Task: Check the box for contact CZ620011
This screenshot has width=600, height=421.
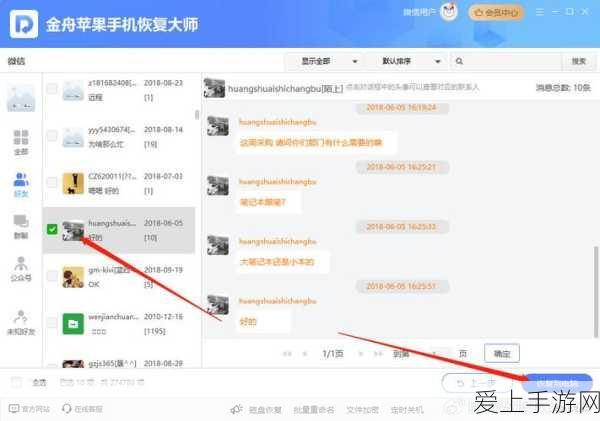Action: (x=52, y=182)
